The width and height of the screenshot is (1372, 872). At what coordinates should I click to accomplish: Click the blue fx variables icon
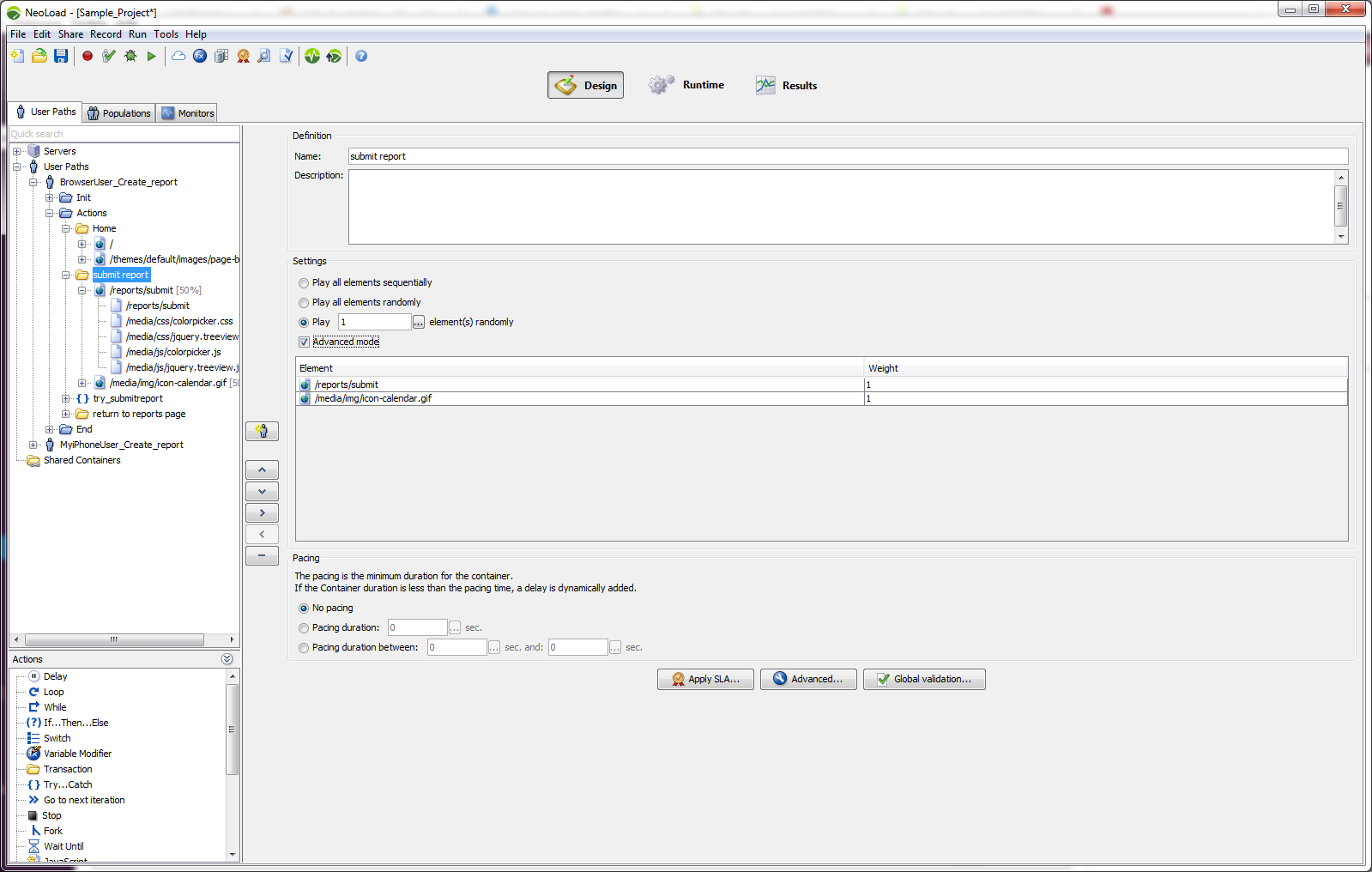pyautogui.click(x=200, y=56)
